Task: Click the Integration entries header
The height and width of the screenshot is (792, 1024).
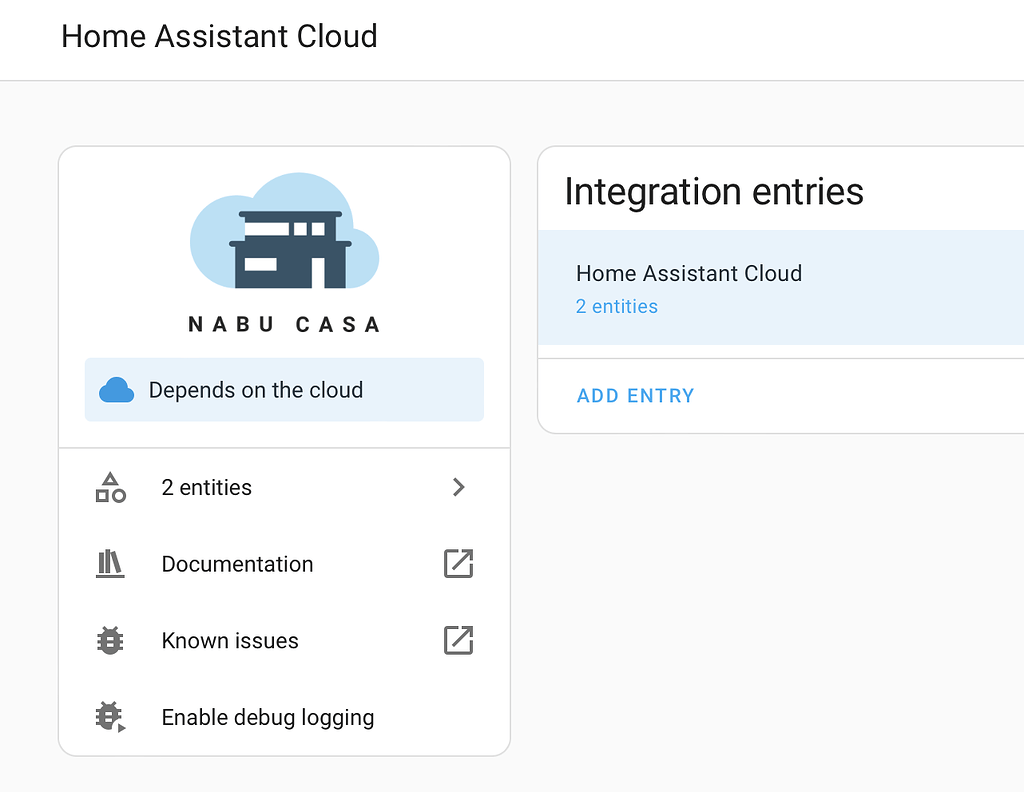Action: click(x=714, y=191)
